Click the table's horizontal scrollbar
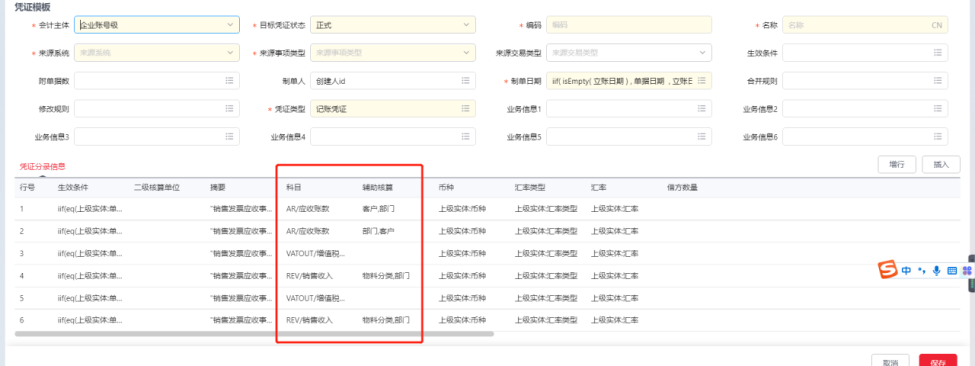The image size is (975, 366). pos(254,334)
